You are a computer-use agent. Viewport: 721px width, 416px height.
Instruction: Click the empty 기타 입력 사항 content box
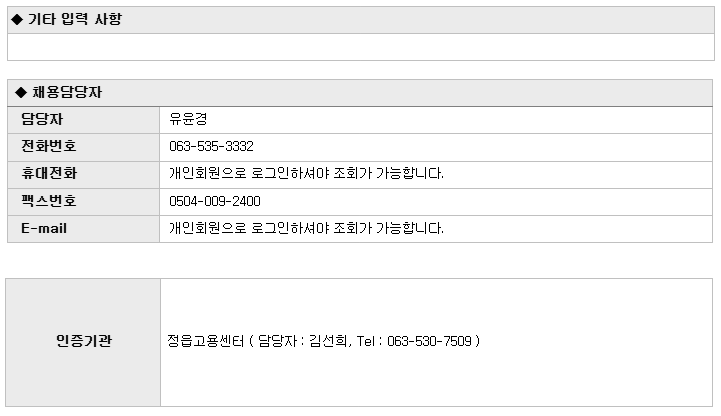[360, 47]
